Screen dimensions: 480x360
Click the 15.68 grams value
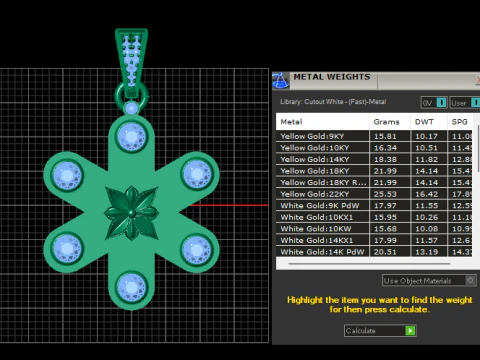pyautogui.click(x=385, y=229)
